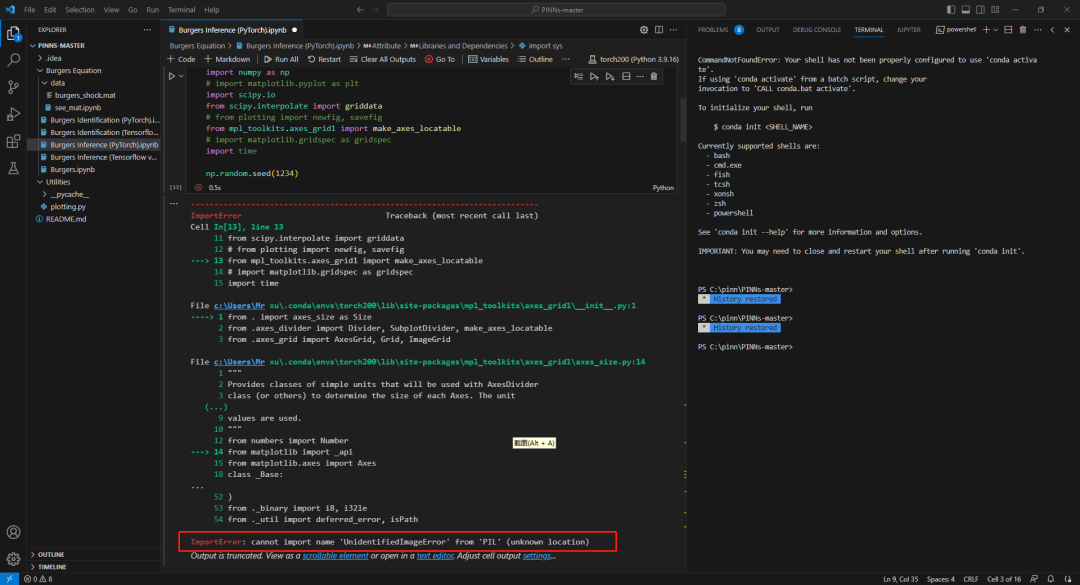1080x585 pixels.
Task: Kill terminal with the trash icon
Action: 1023,30
